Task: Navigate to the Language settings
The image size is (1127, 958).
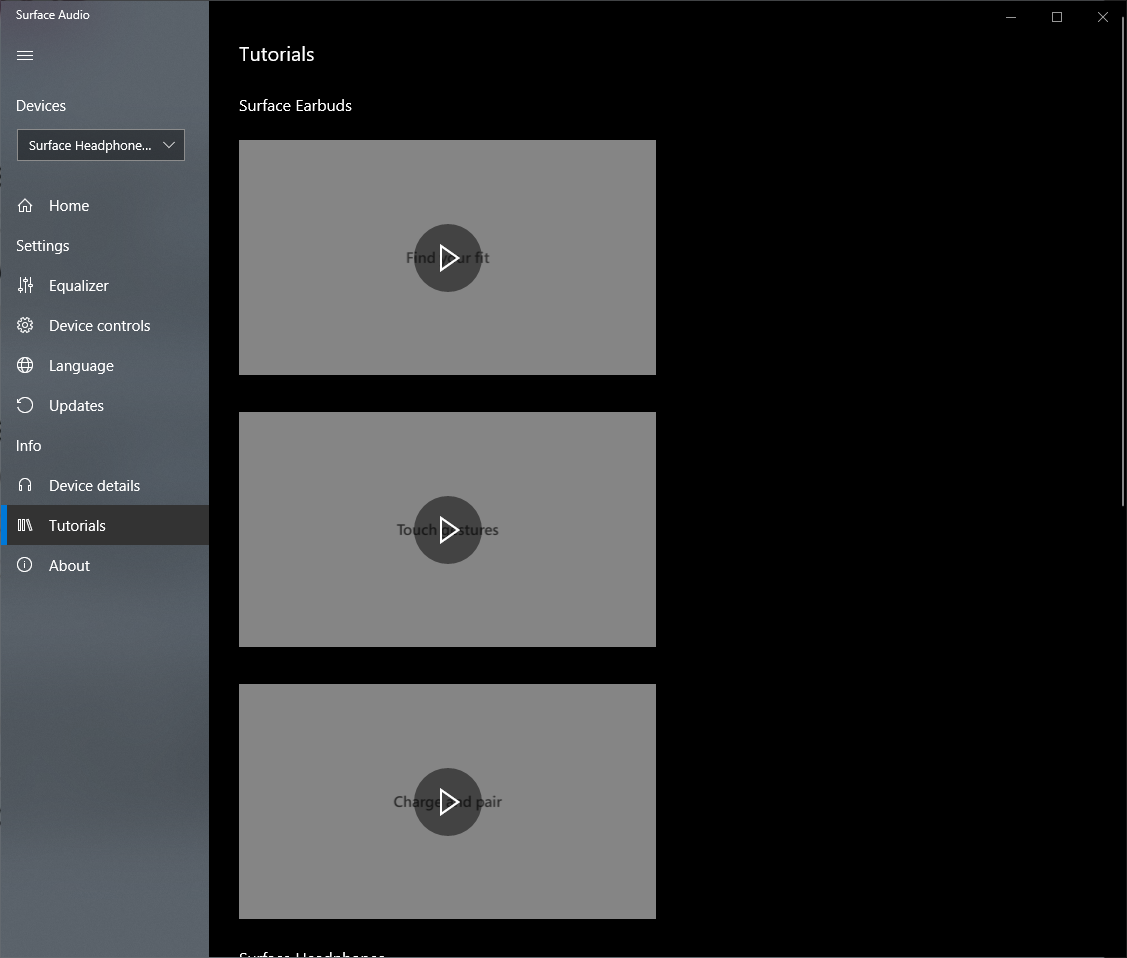Action: (x=81, y=366)
